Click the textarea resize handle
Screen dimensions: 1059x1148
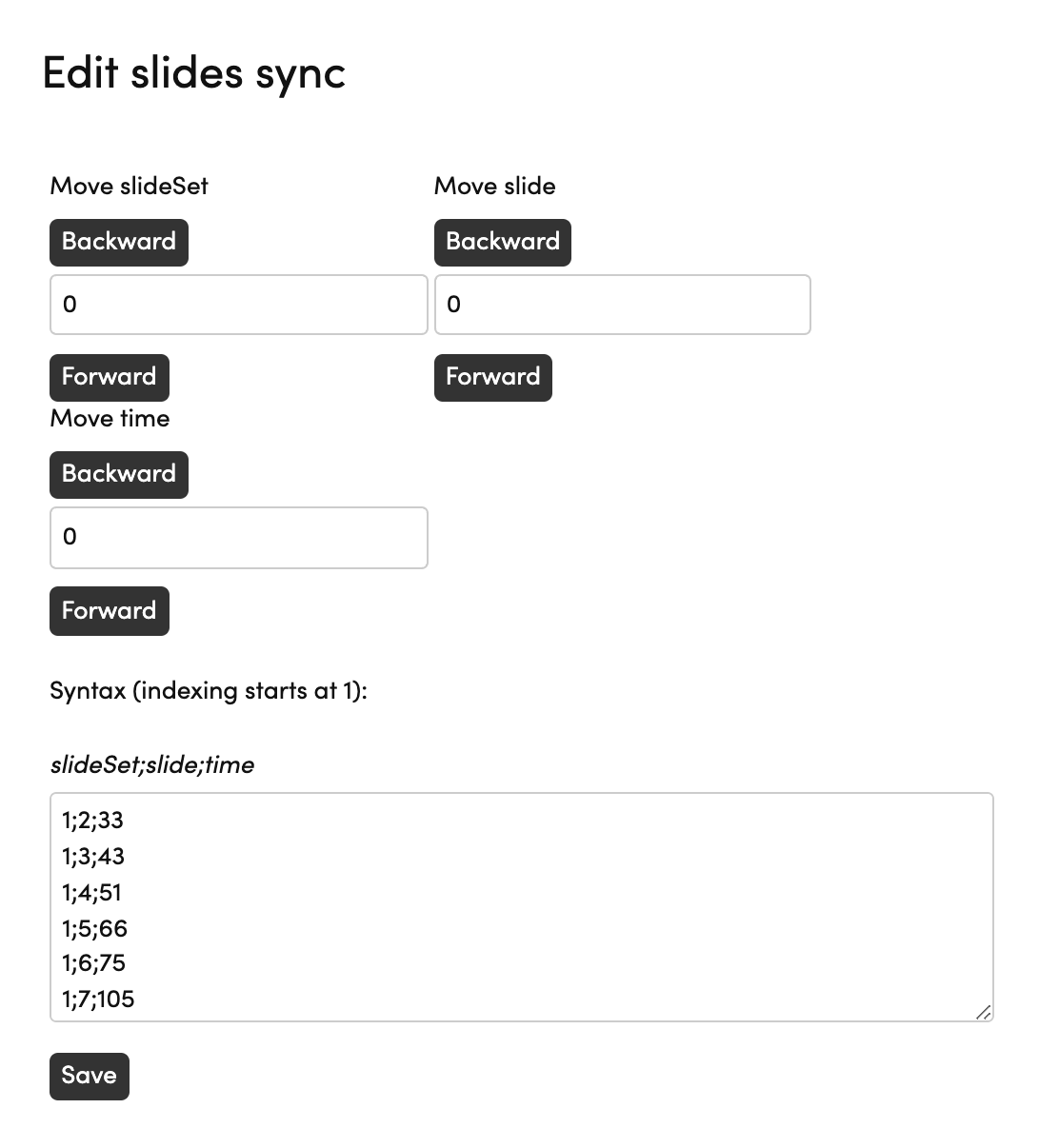pyautogui.click(x=986, y=1014)
